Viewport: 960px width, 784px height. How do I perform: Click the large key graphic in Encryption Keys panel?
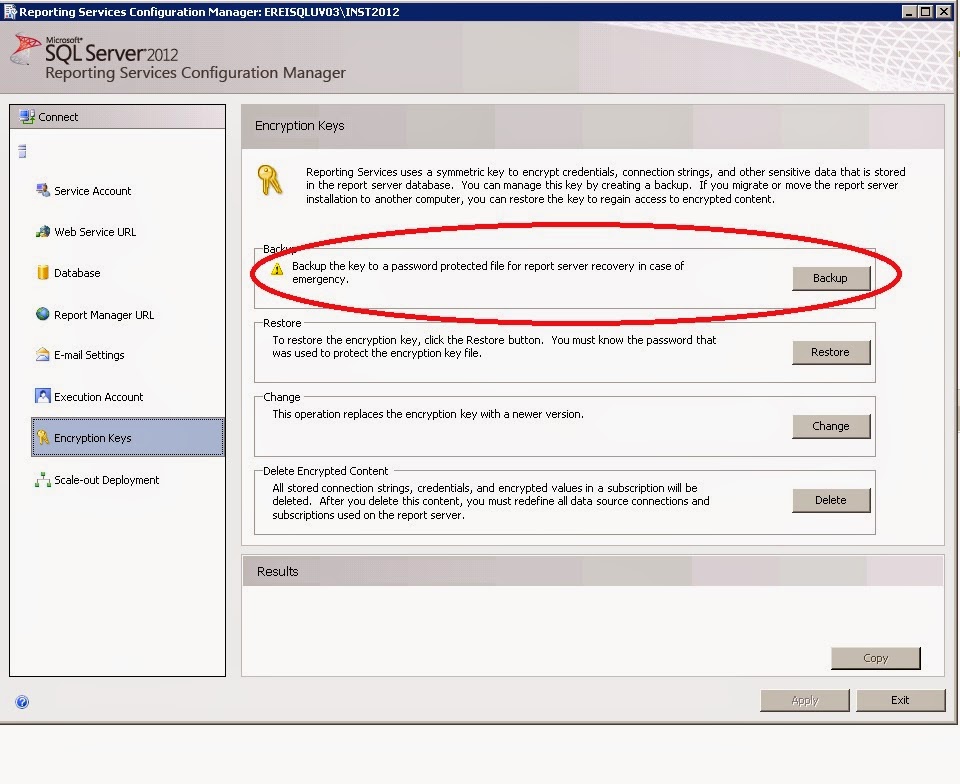click(271, 182)
